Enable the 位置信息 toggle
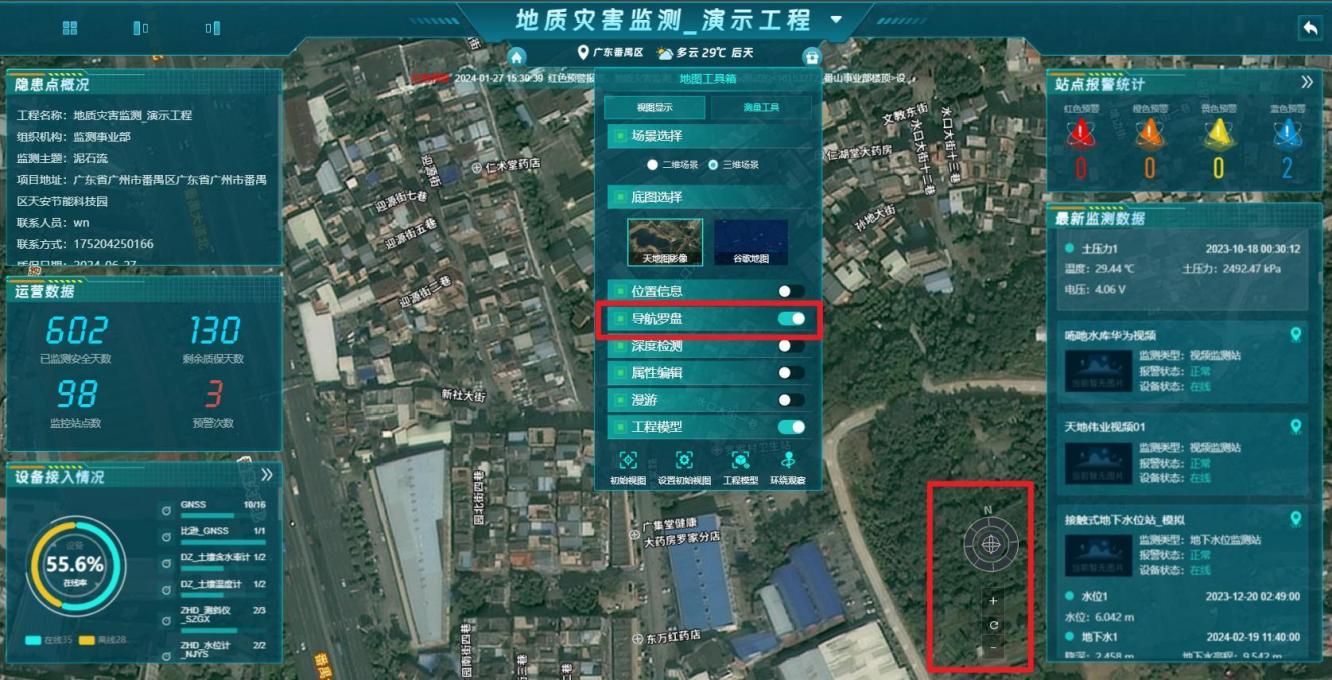Image resolution: width=1332 pixels, height=680 pixels. (x=791, y=291)
